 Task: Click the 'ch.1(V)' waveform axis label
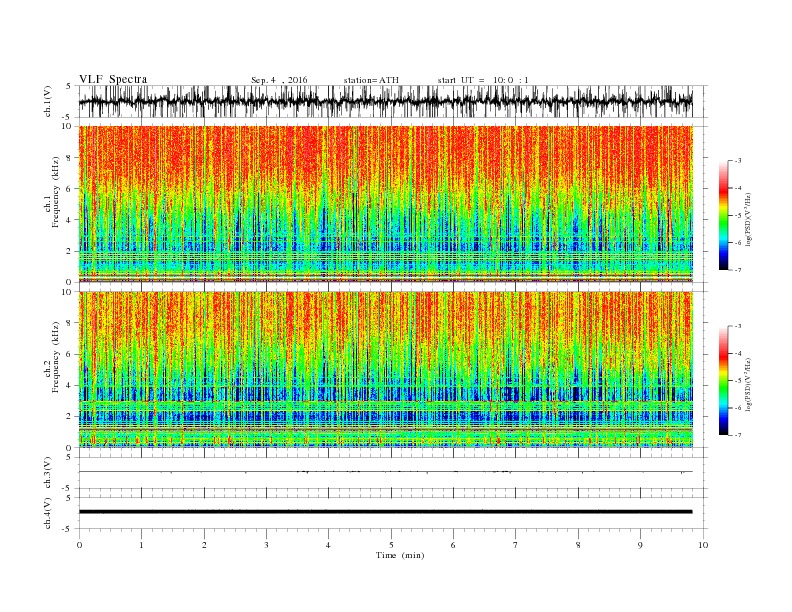coord(48,101)
